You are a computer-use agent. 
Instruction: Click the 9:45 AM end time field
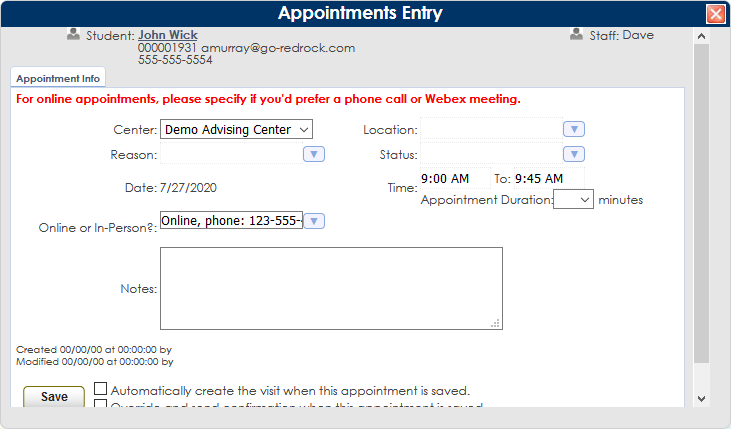[x=549, y=179]
